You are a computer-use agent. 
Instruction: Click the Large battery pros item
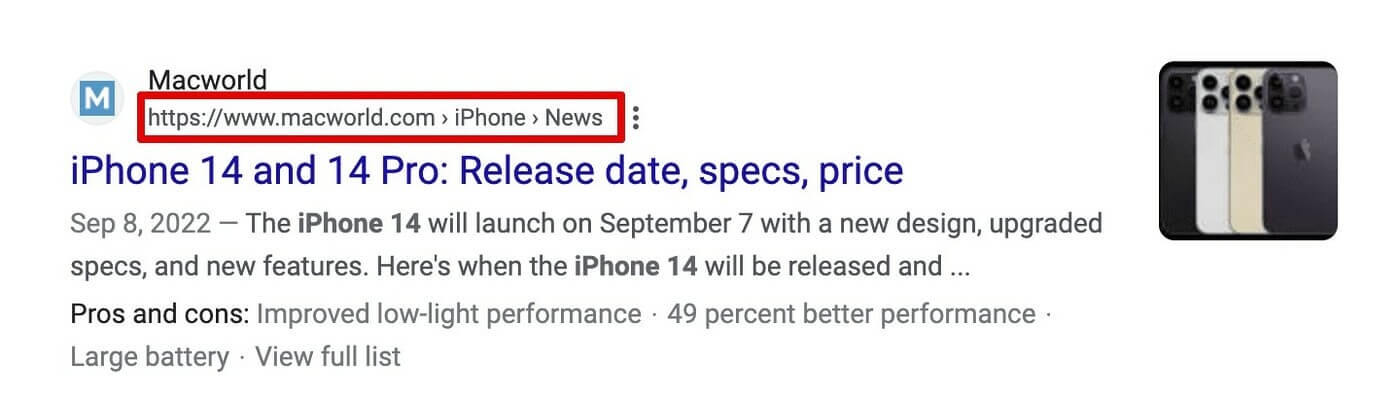coord(150,356)
